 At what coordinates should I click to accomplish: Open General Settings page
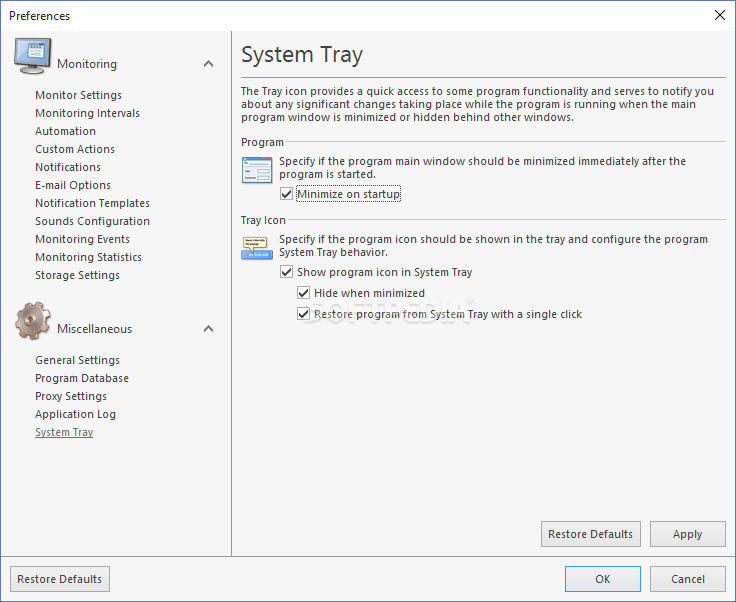77,360
